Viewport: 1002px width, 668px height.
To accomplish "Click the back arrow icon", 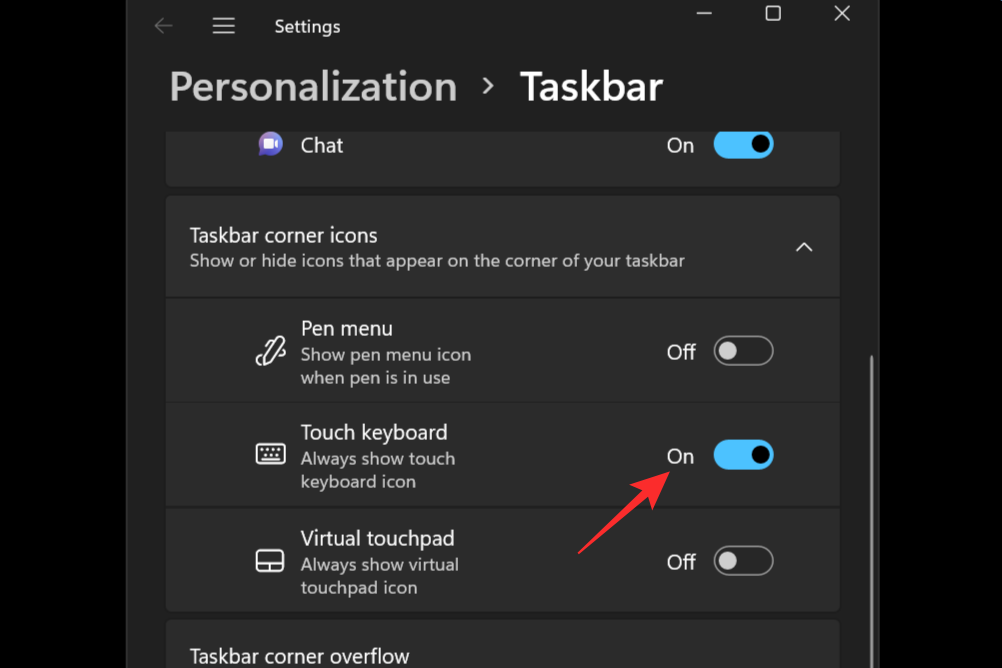I will (x=164, y=26).
